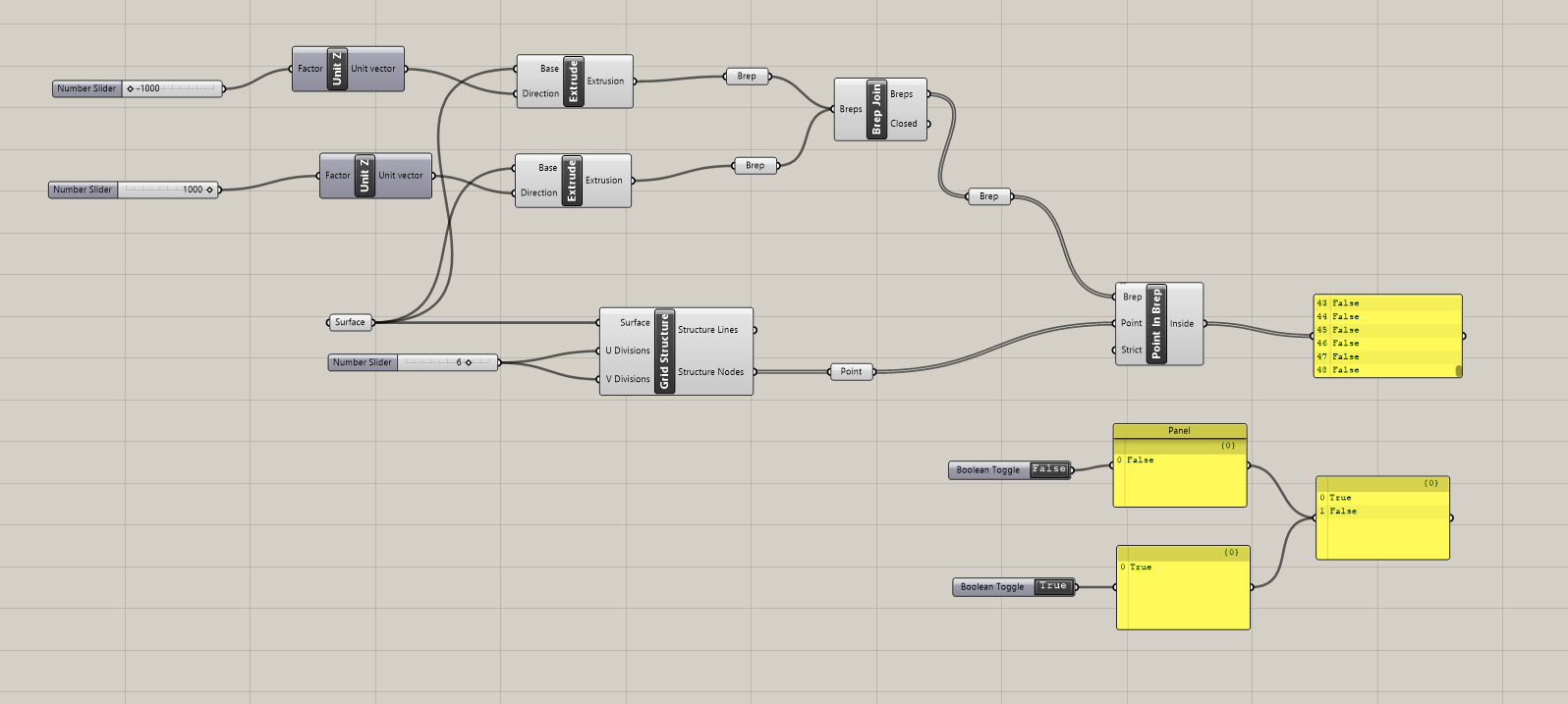
Task: Click the Strict input on Point In Brep
Action: click(1131, 350)
